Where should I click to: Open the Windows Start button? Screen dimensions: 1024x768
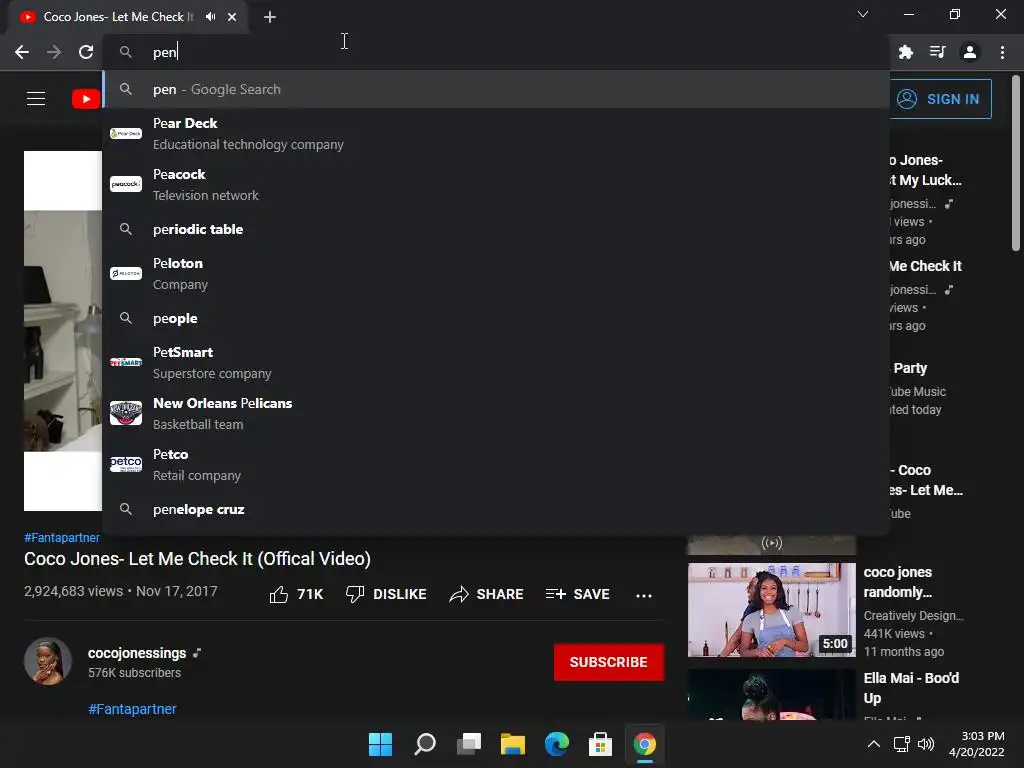pyautogui.click(x=380, y=744)
